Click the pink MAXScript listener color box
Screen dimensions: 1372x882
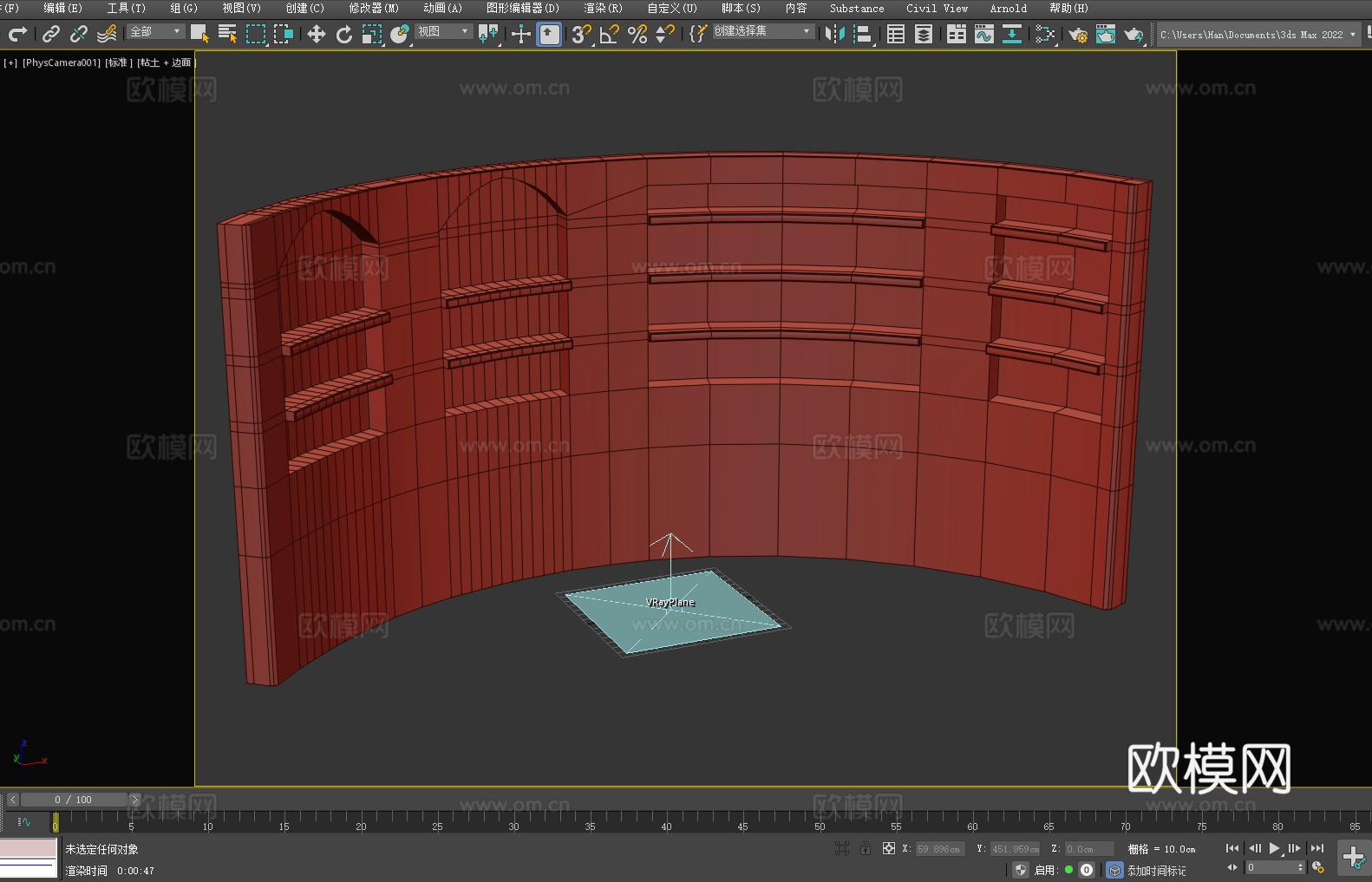(x=29, y=847)
